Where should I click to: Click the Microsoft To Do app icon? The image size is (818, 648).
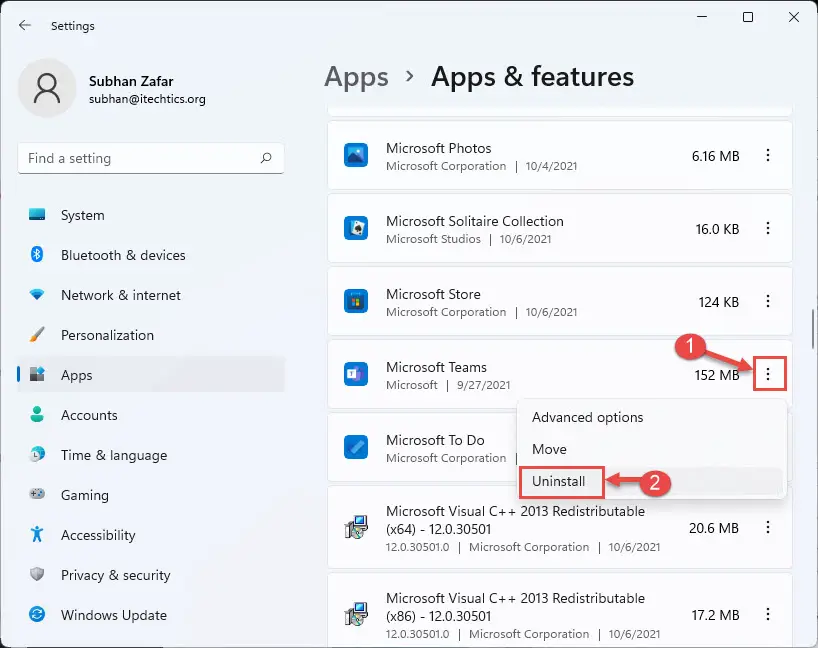tap(356, 448)
